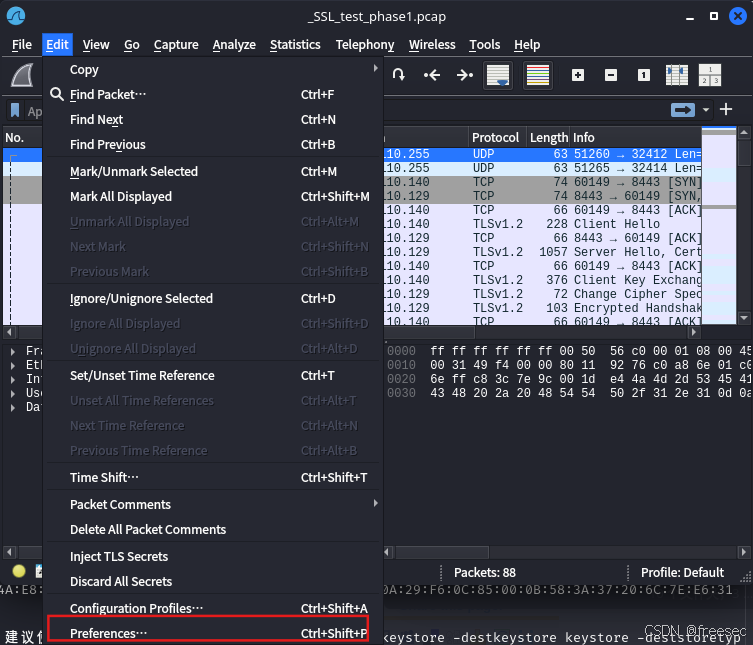This screenshot has height=645, width=753.
Task: Click the reset layout panes icon
Action: (710, 75)
